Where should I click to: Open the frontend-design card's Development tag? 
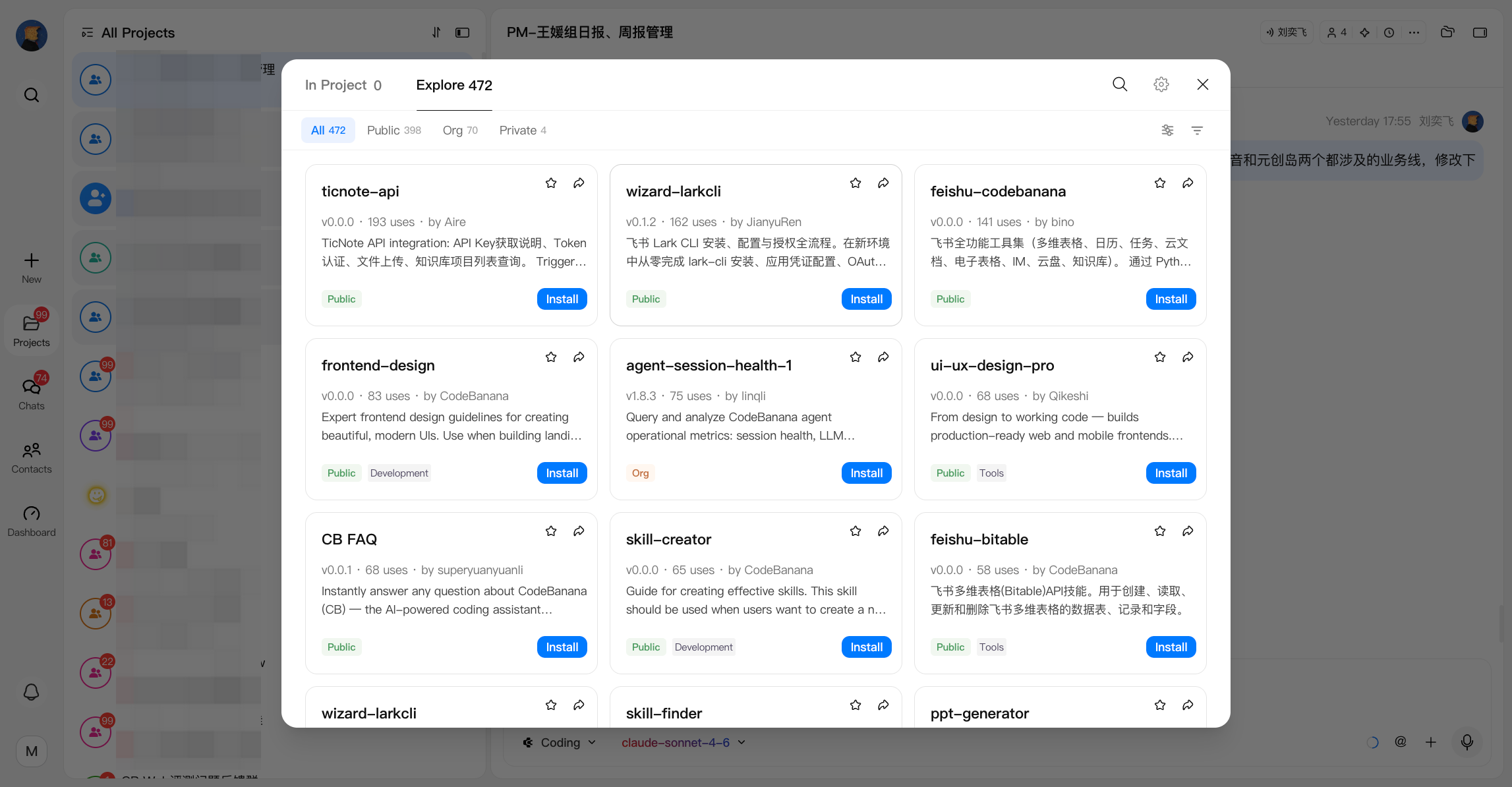399,473
